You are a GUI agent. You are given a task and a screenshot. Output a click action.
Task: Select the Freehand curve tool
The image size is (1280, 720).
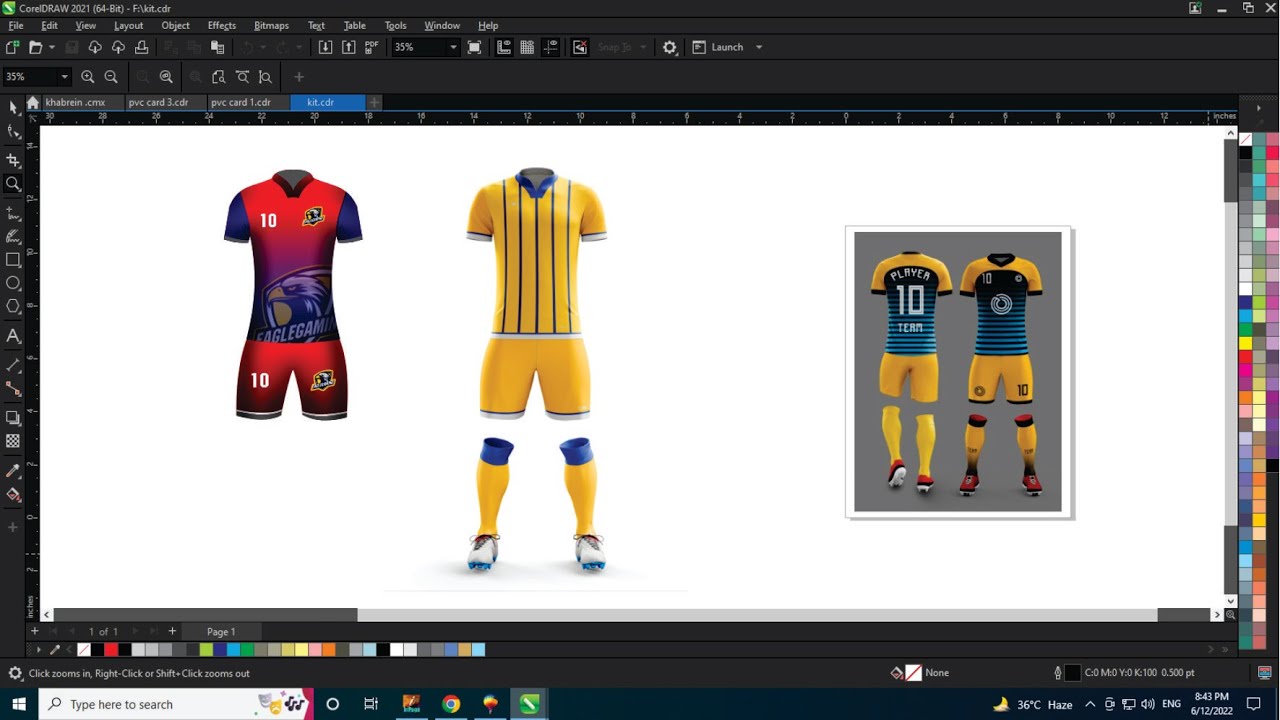[x=13, y=213]
